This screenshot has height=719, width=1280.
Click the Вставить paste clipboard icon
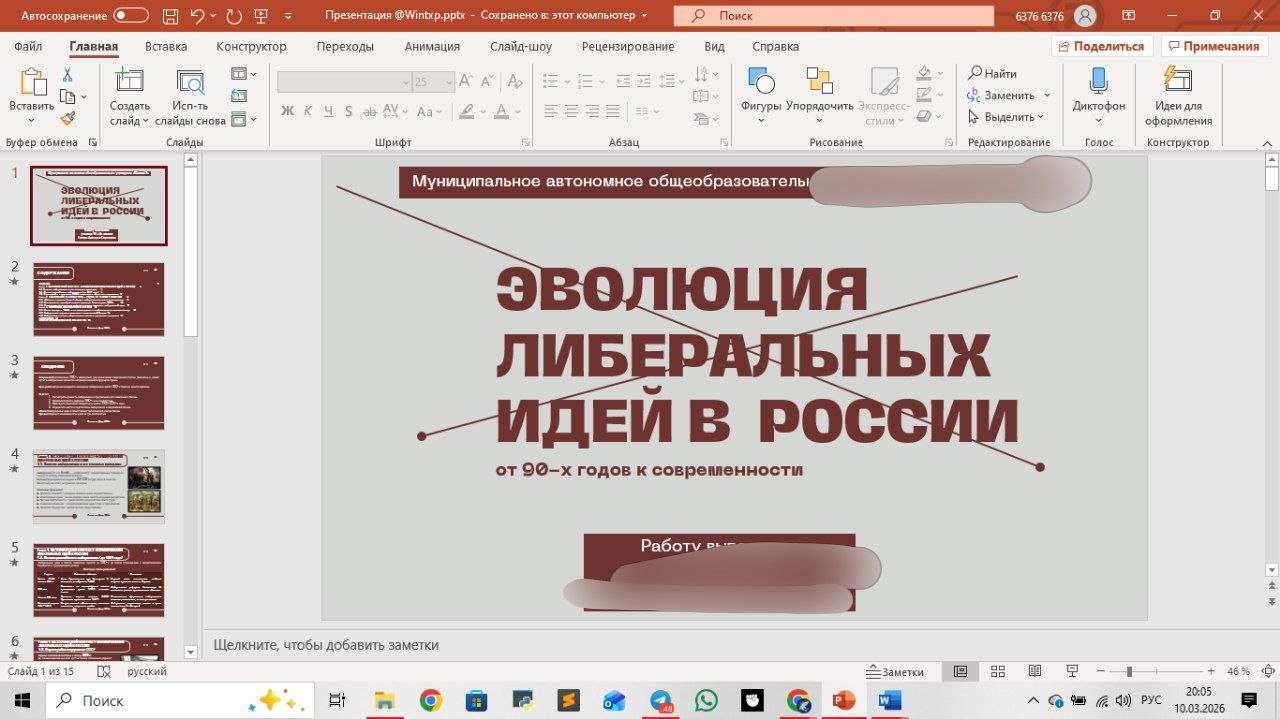tap(33, 83)
